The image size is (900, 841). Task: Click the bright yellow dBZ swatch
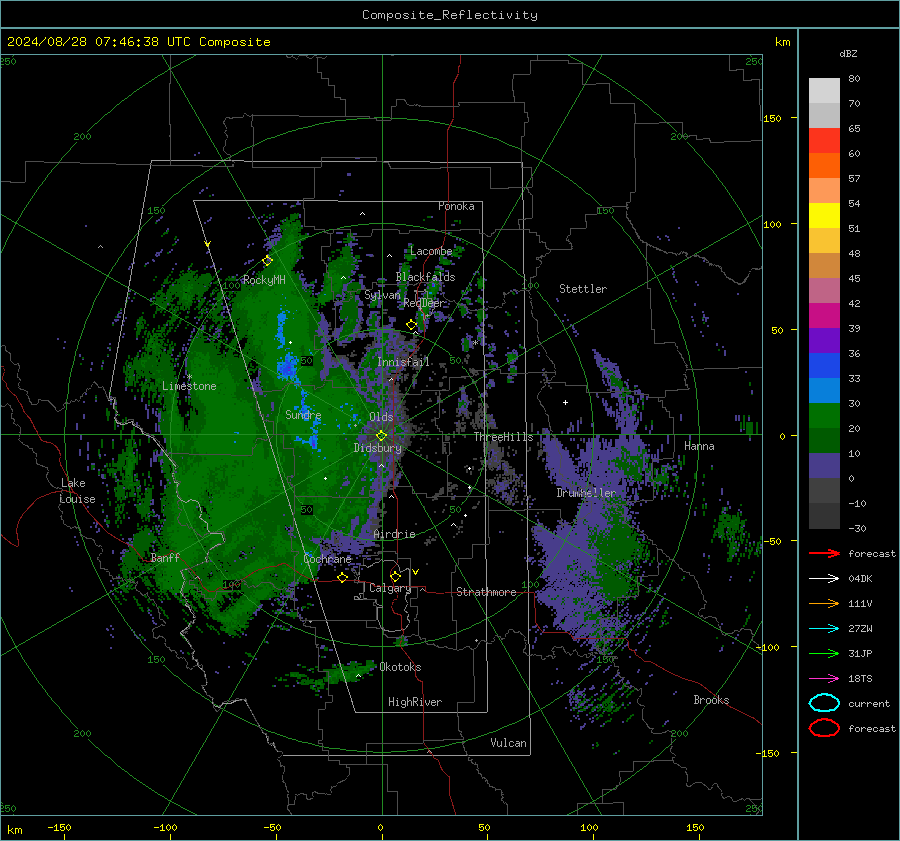(x=824, y=216)
